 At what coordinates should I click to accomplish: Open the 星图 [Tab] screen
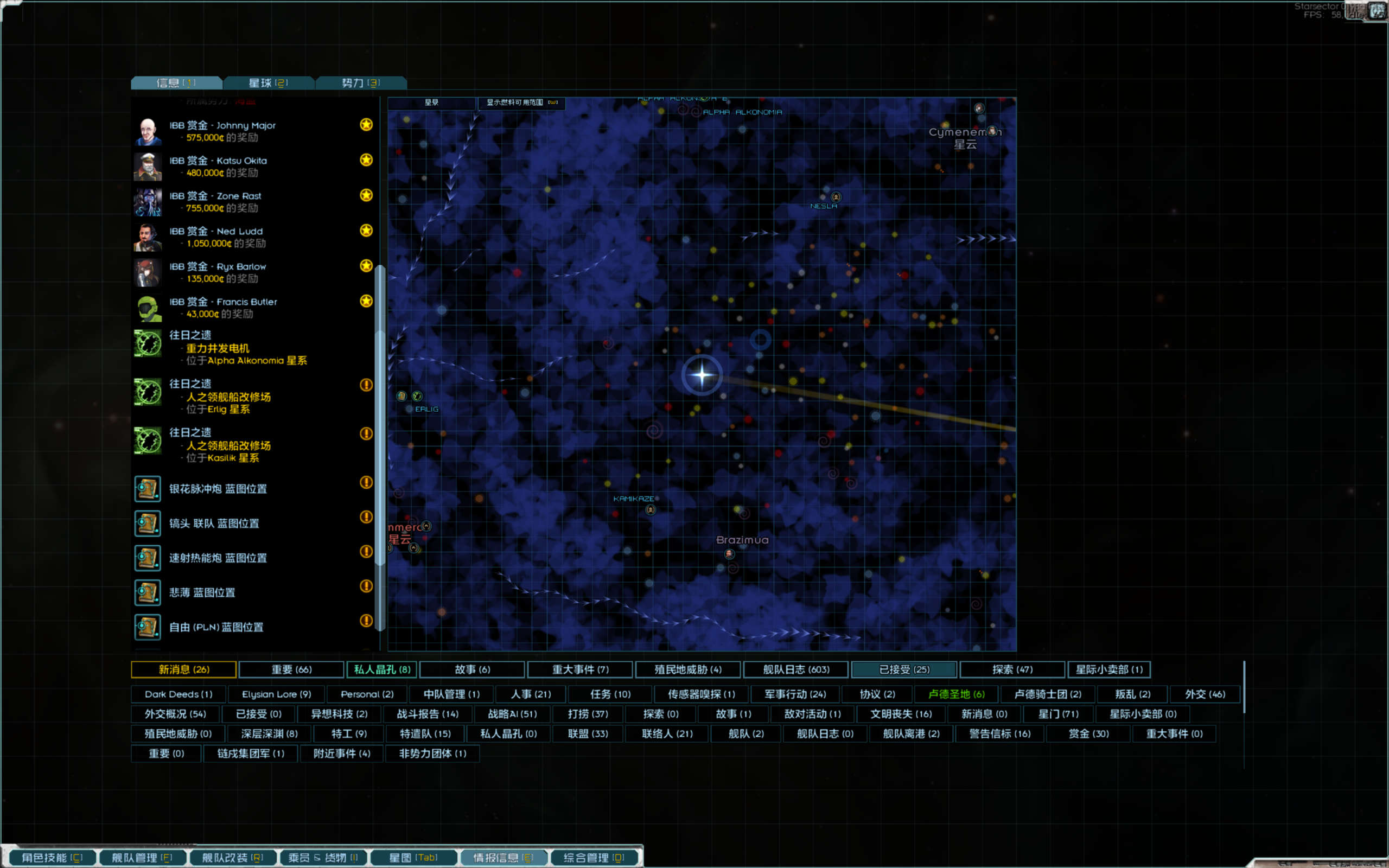coord(413,857)
